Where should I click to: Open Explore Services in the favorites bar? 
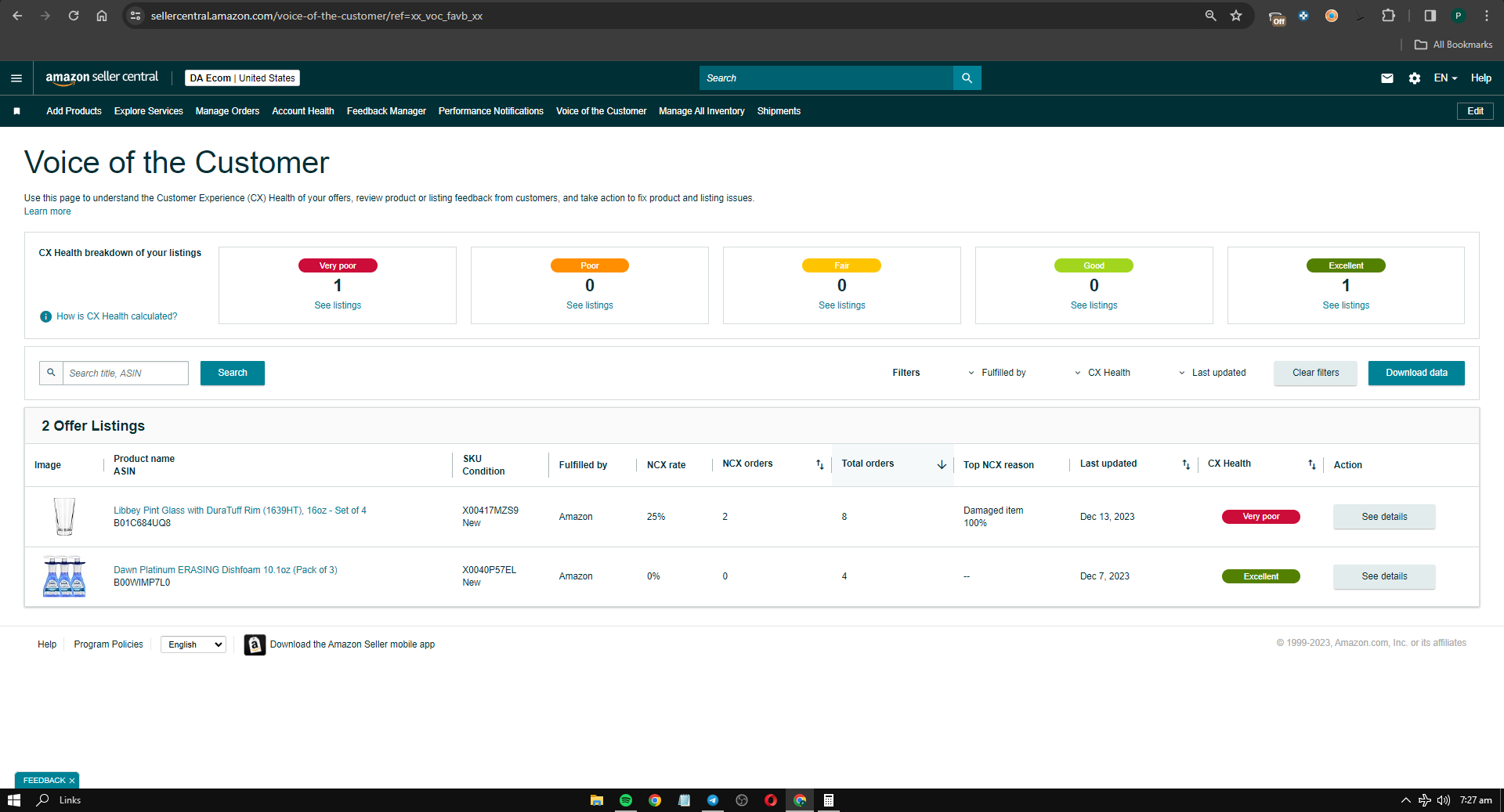[149, 111]
